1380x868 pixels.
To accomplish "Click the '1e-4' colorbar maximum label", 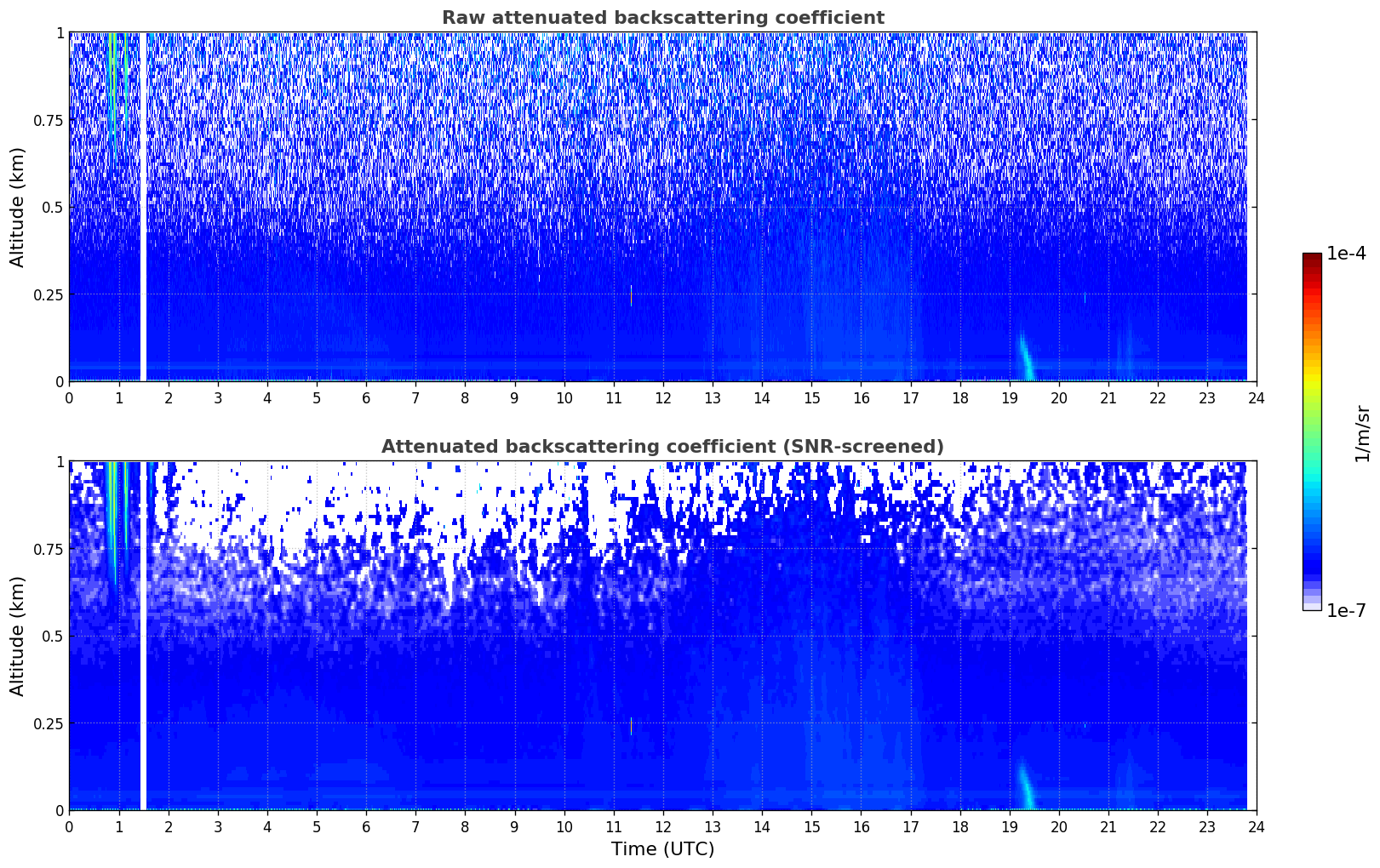I will [x=1346, y=254].
